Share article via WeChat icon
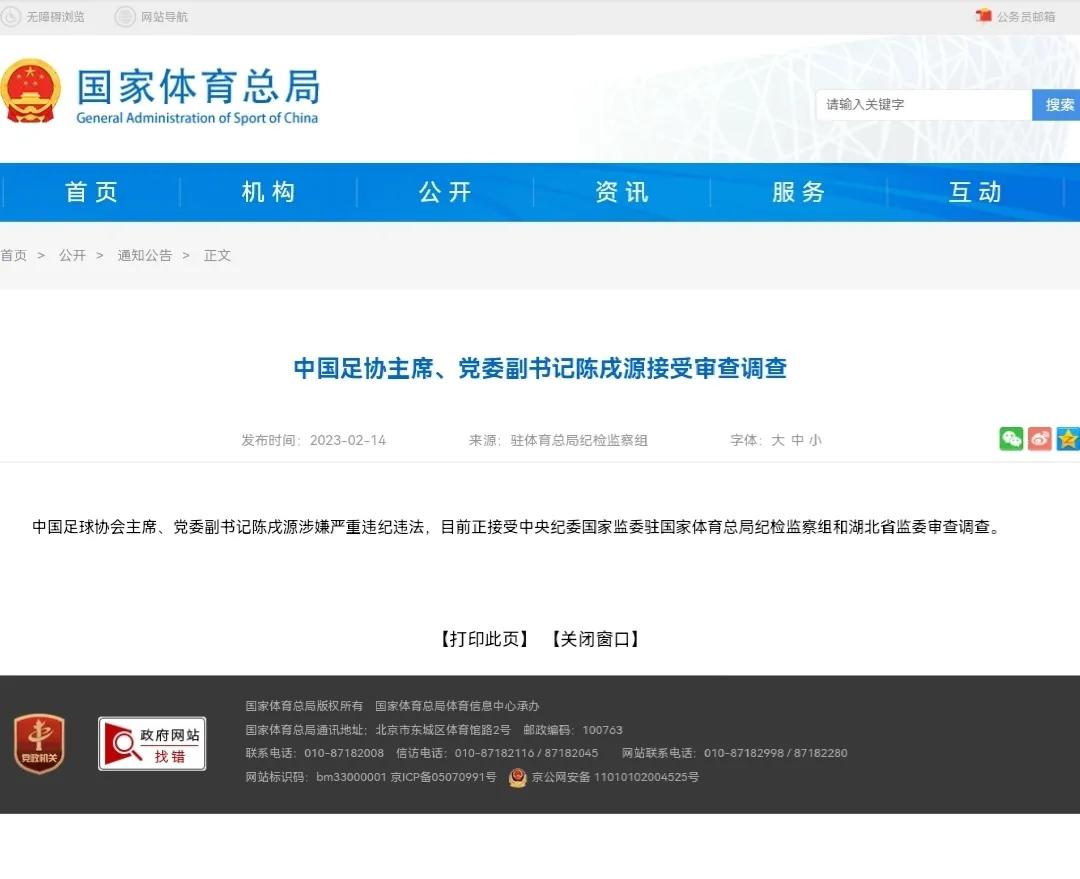The height and width of the screenshot is (879, 1080). point(1011,439)
